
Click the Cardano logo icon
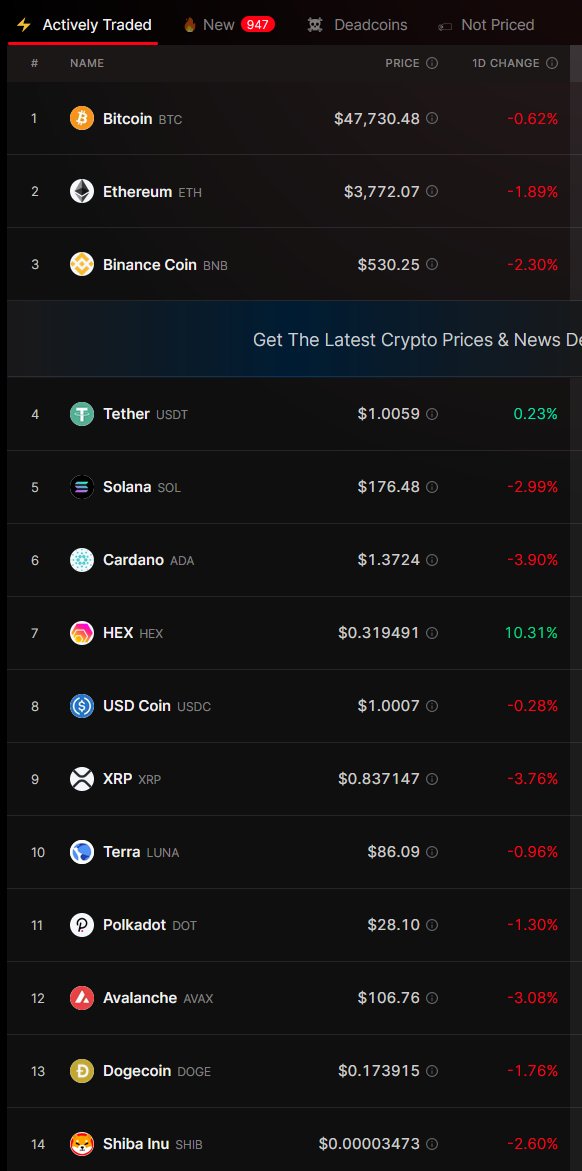pos(82,560)
